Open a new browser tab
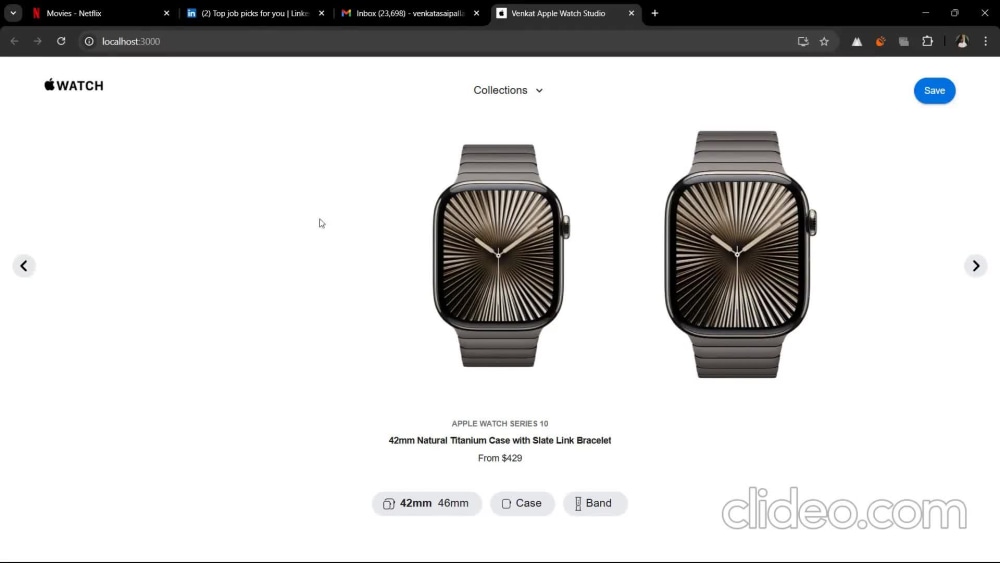This screenshot has width=1000, height=563. click(x=654, y=13)
